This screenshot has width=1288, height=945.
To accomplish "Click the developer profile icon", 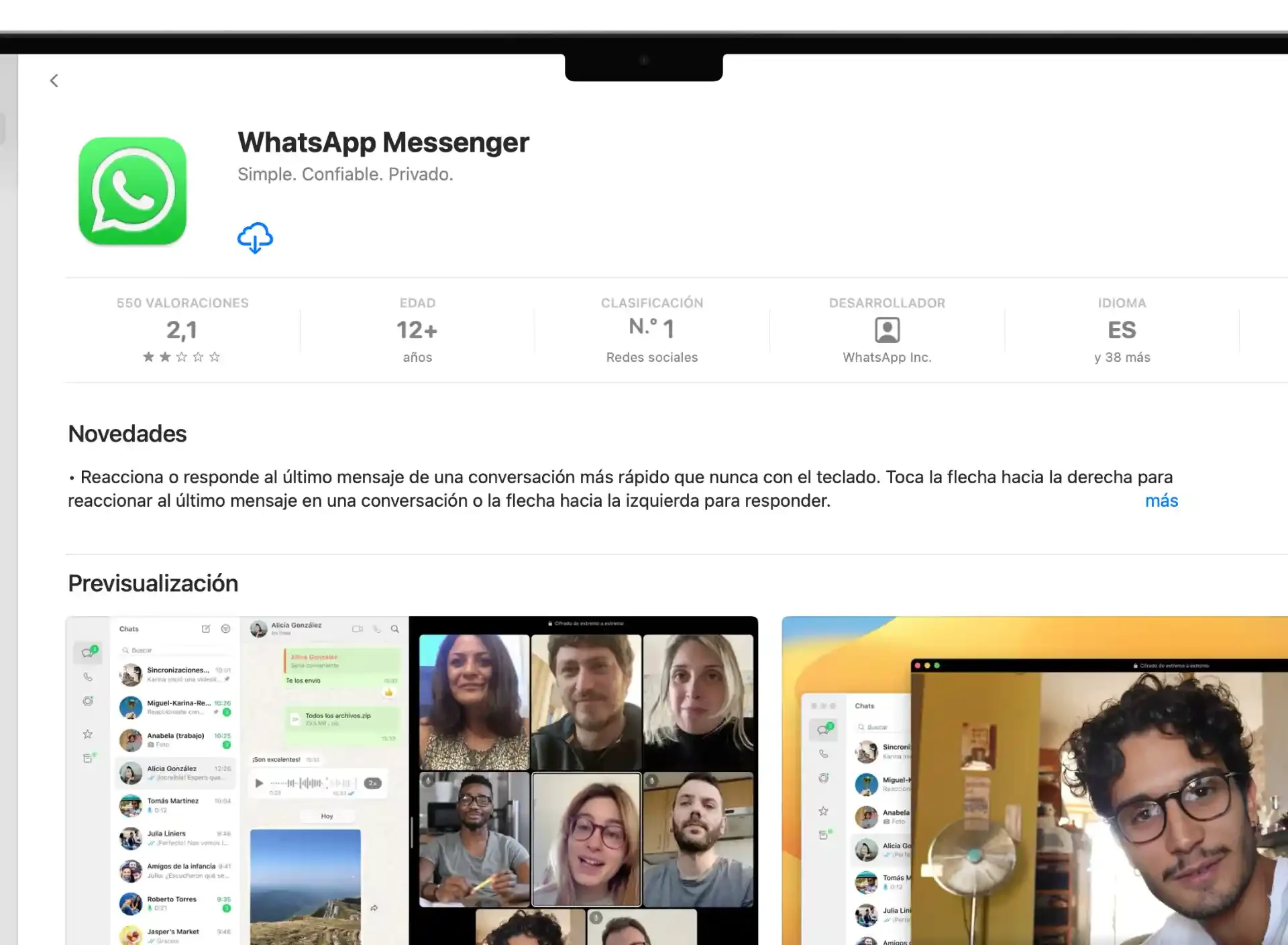I will click(x=886, y=329).
